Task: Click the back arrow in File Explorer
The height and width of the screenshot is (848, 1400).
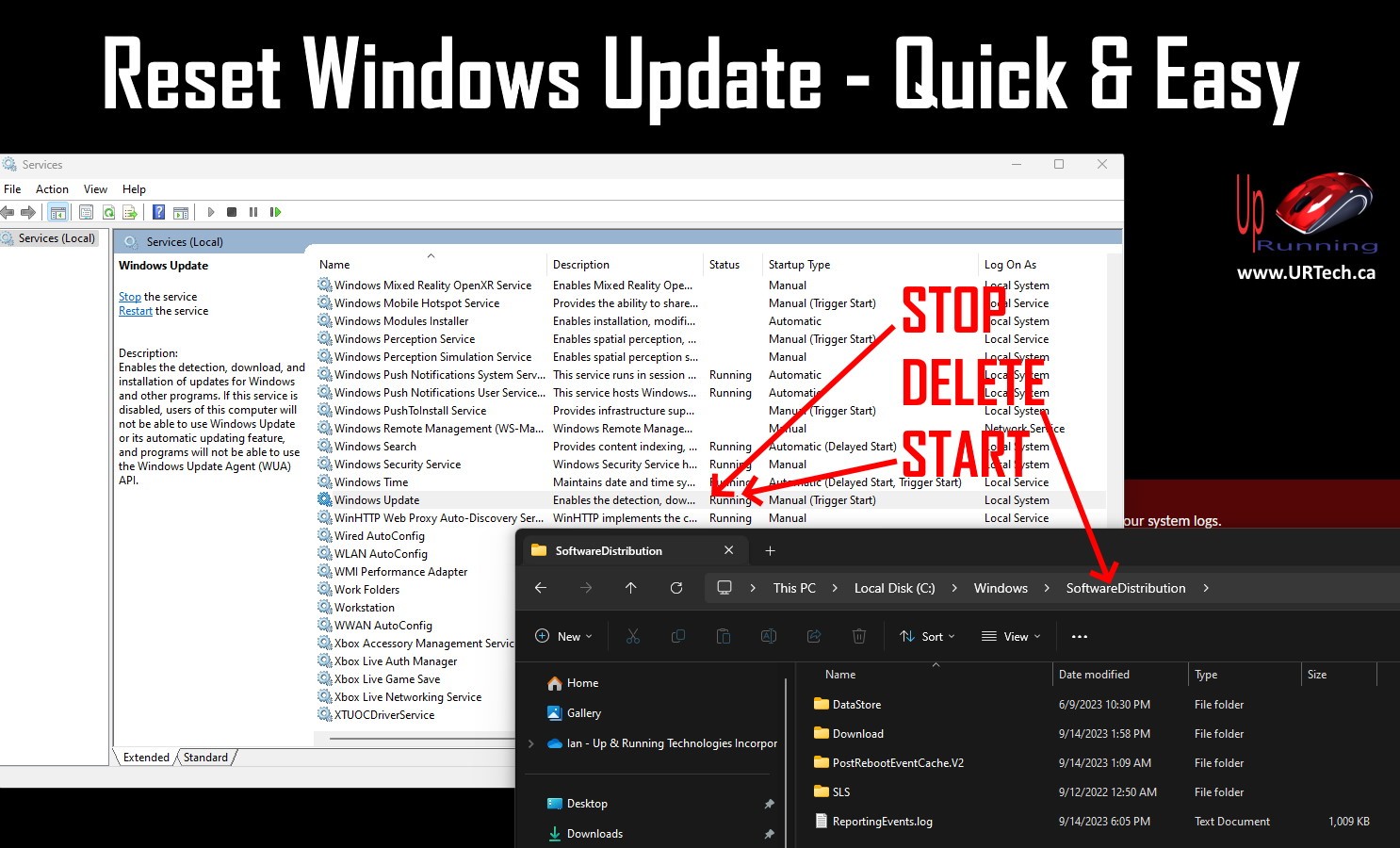Action: click(541, 588)
